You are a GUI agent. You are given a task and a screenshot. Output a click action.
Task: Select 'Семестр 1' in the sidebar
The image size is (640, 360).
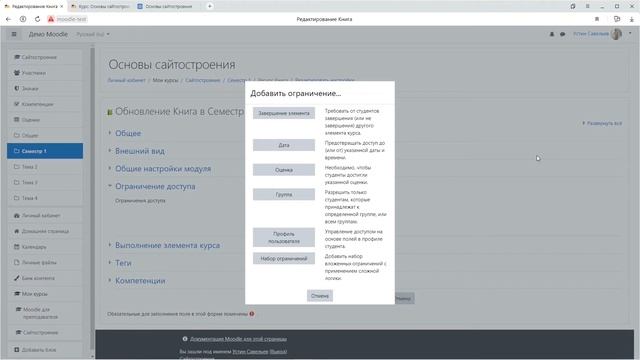tap(45, 151)
